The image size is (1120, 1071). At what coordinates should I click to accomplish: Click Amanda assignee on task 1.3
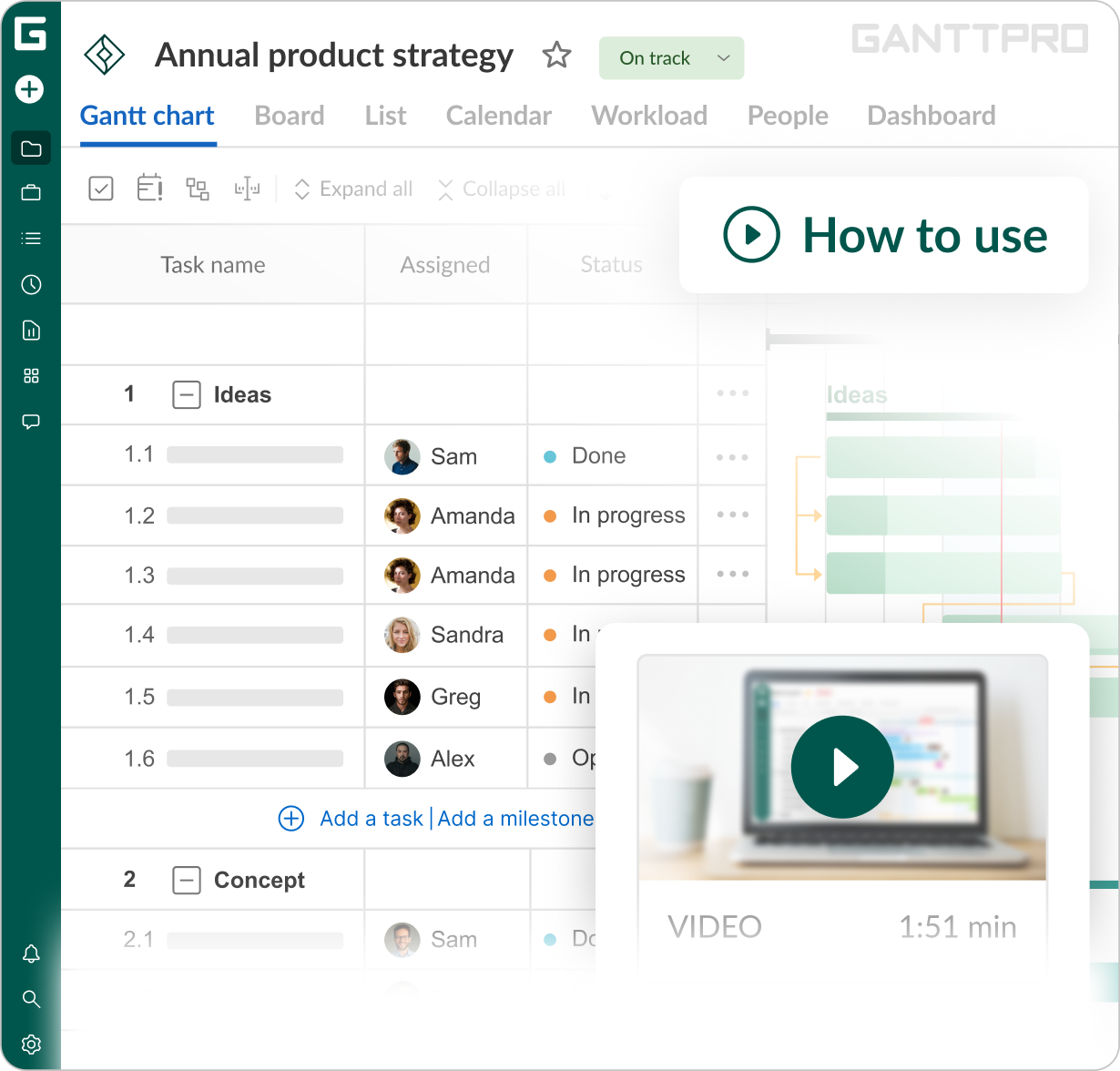450,576
